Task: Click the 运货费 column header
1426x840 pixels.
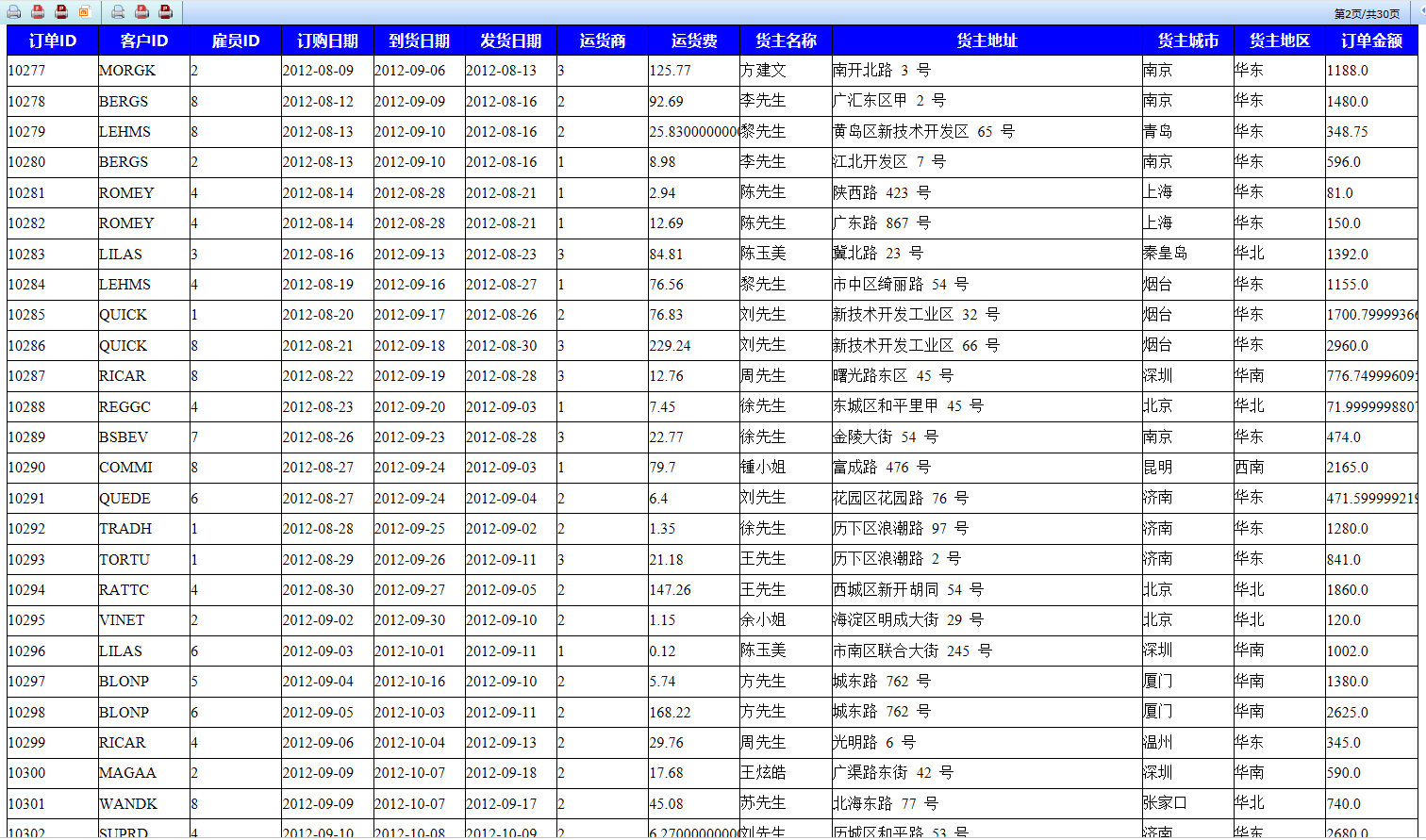Action: coord(694,41)
